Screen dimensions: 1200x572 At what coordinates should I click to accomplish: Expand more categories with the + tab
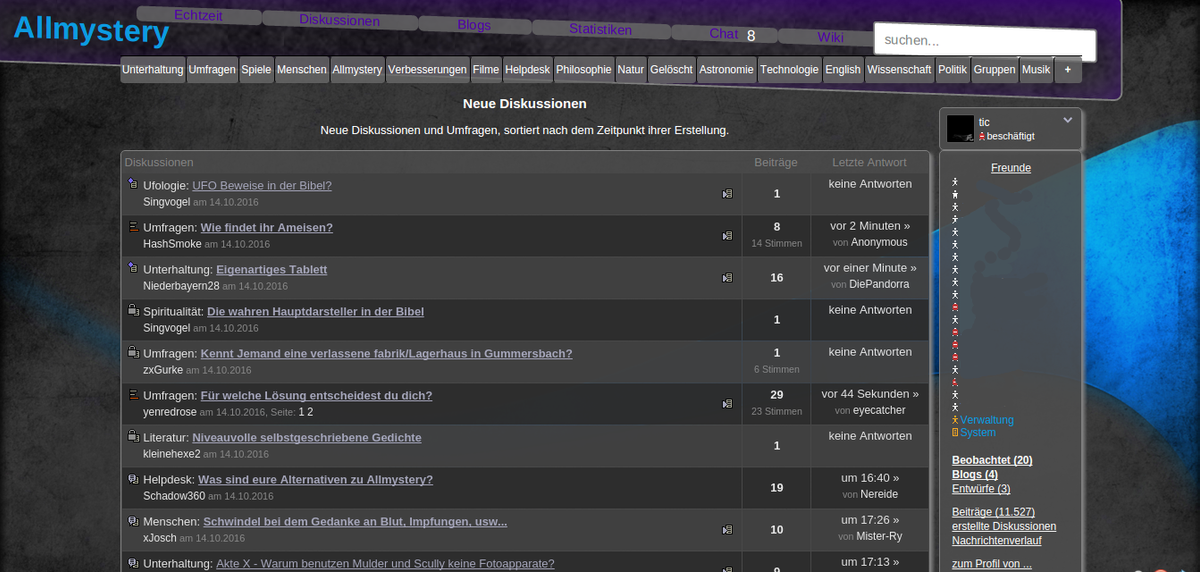tap(1068, 70)
